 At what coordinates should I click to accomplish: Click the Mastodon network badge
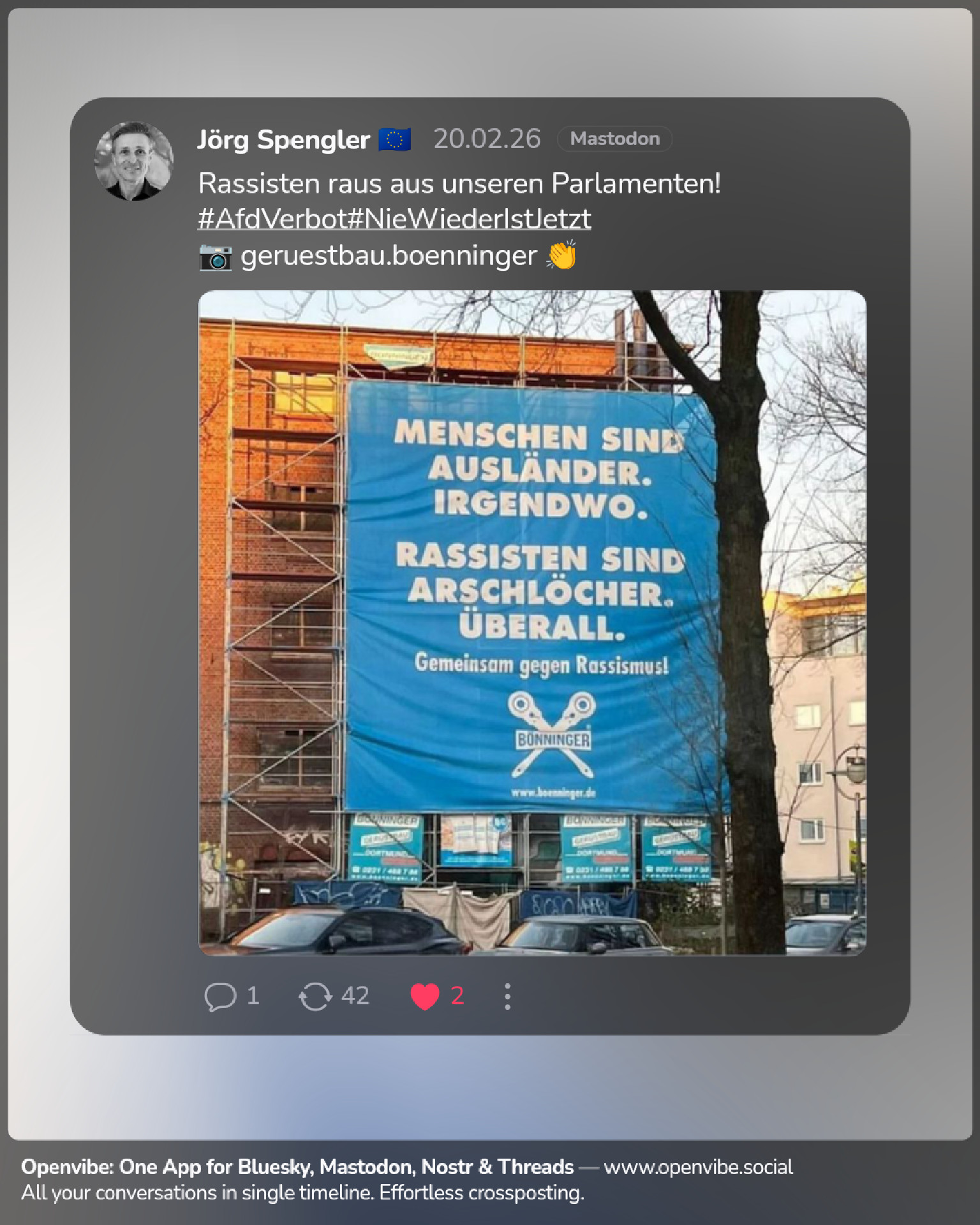(614, 138)
